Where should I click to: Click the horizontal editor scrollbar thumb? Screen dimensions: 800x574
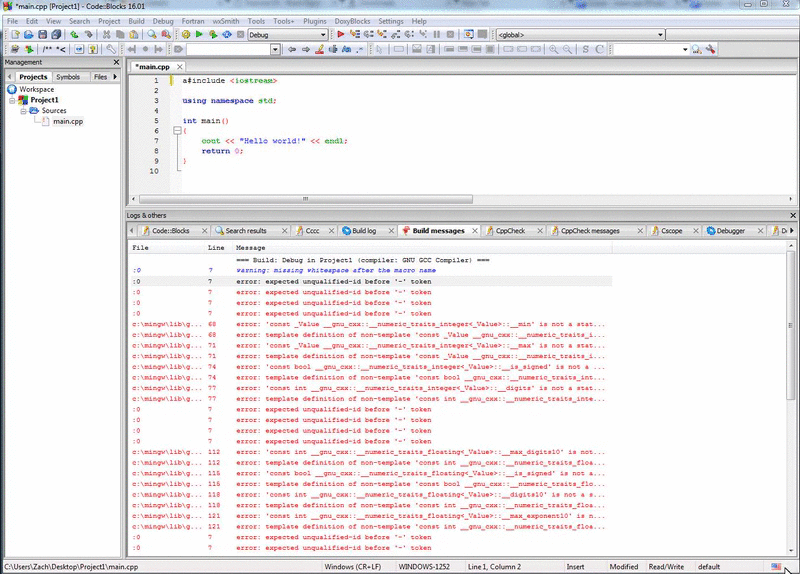(306, 199)
